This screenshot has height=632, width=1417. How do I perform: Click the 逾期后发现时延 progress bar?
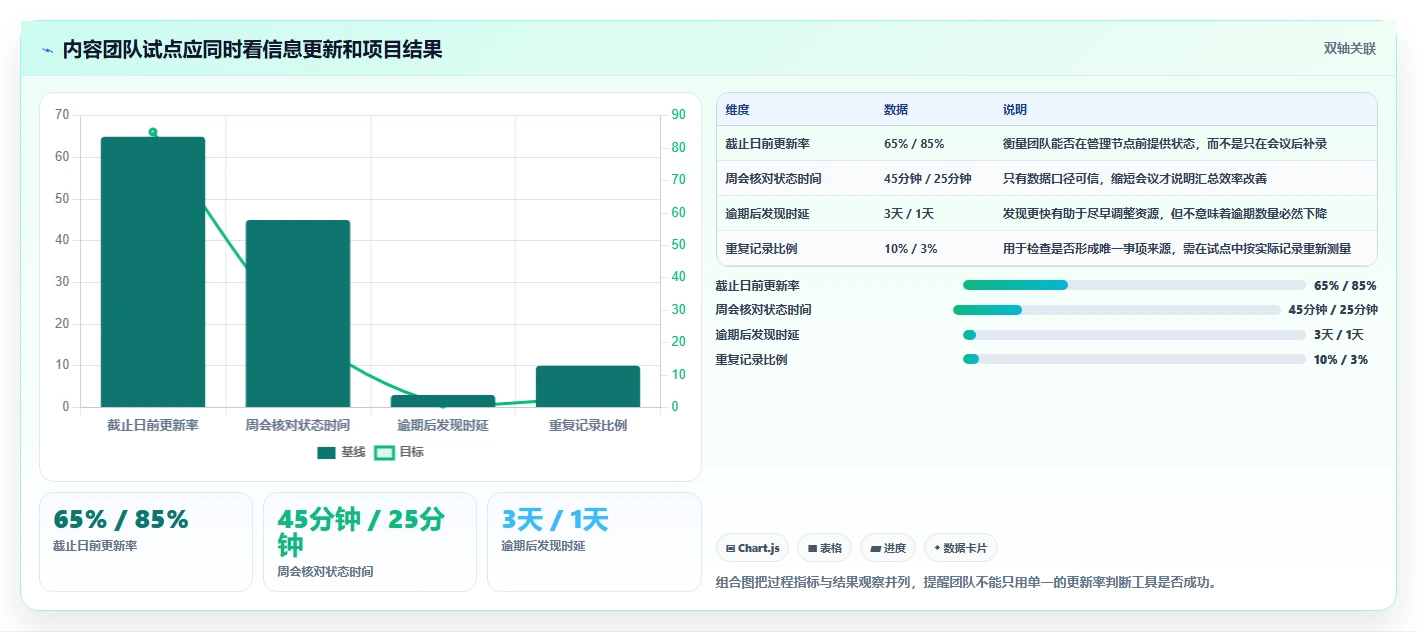1134,335
